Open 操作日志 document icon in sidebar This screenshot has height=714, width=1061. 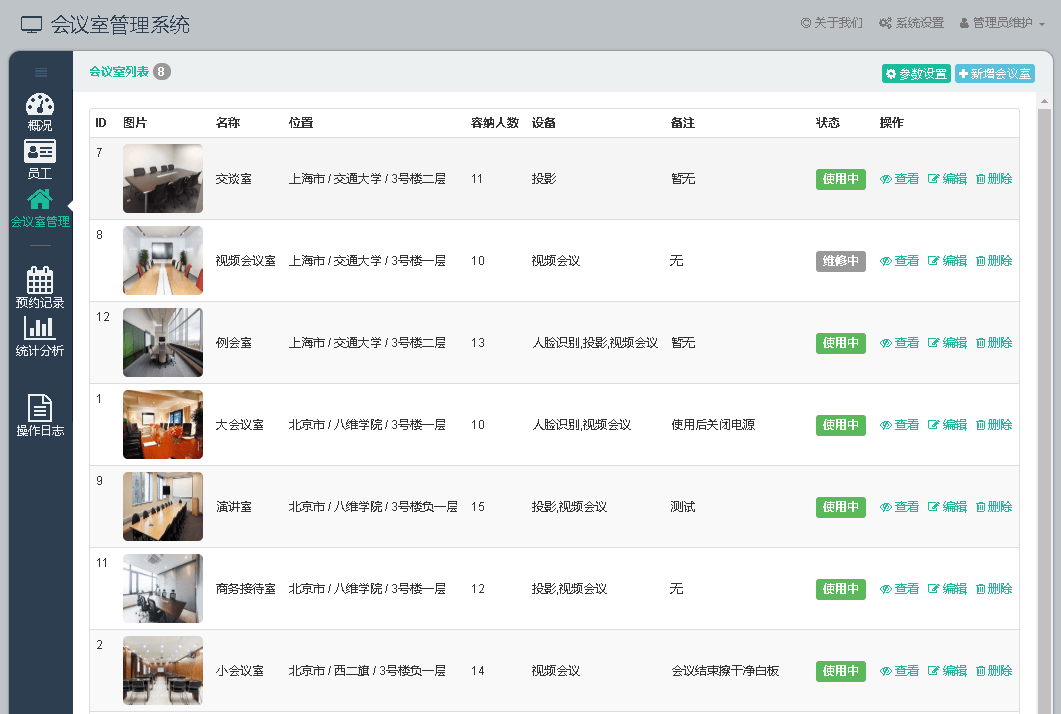tap(40, 408)
